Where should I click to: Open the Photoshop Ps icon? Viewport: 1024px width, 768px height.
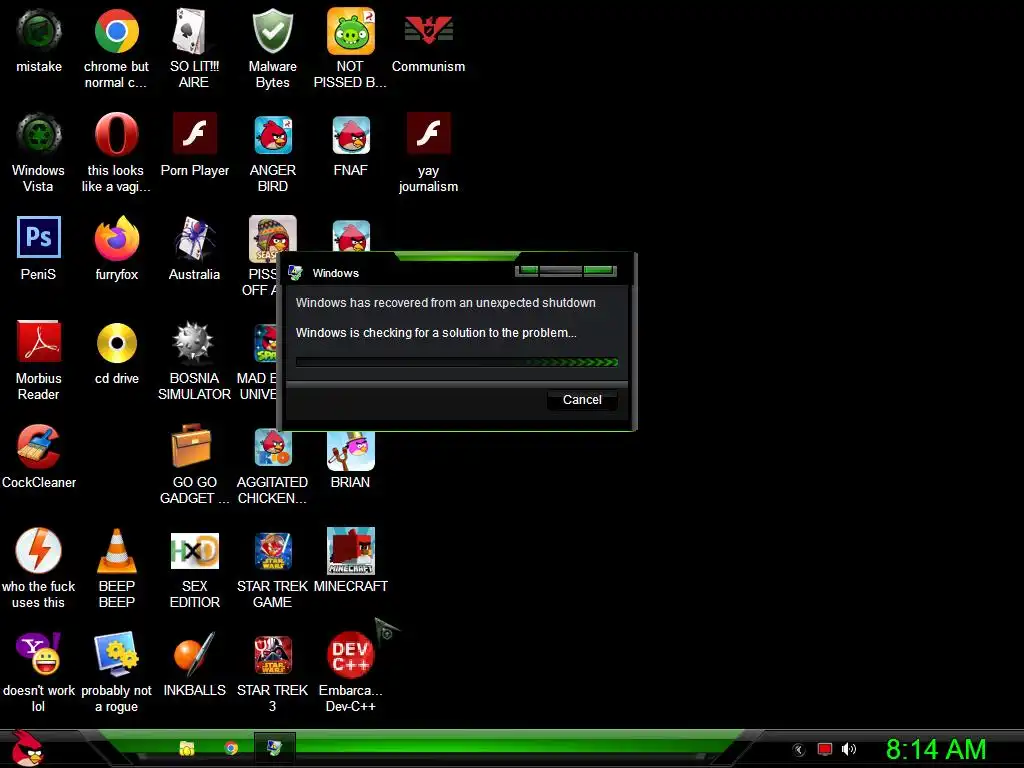[x=39, y=238]
